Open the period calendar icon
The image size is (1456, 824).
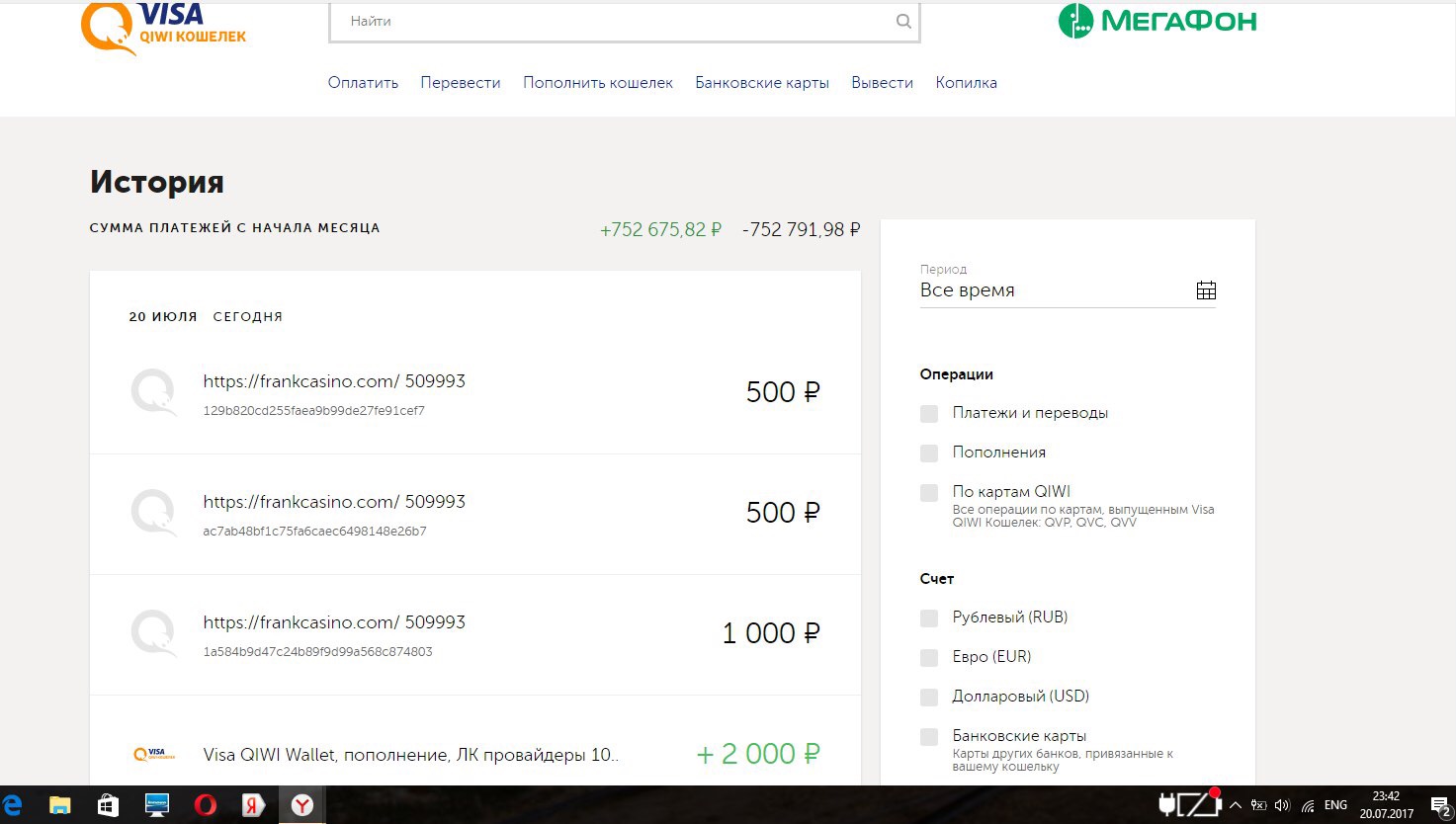pyautogui.click(x=1206, y=290)
